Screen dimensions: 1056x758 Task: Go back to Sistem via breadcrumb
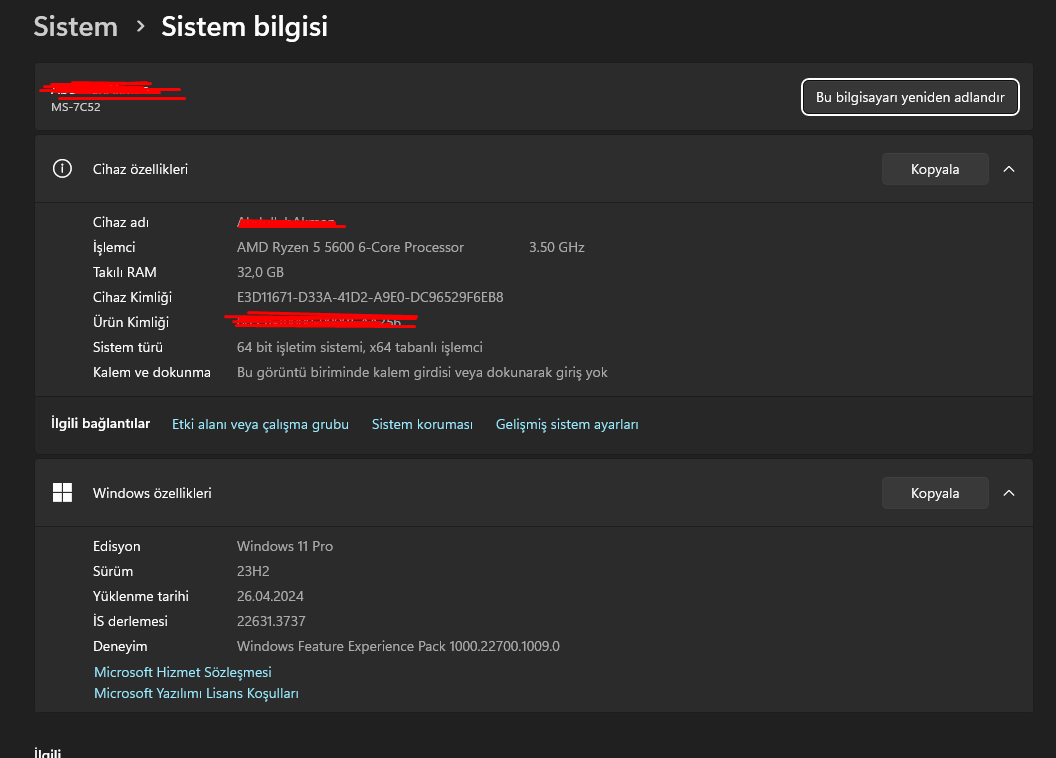click(76, 27)
